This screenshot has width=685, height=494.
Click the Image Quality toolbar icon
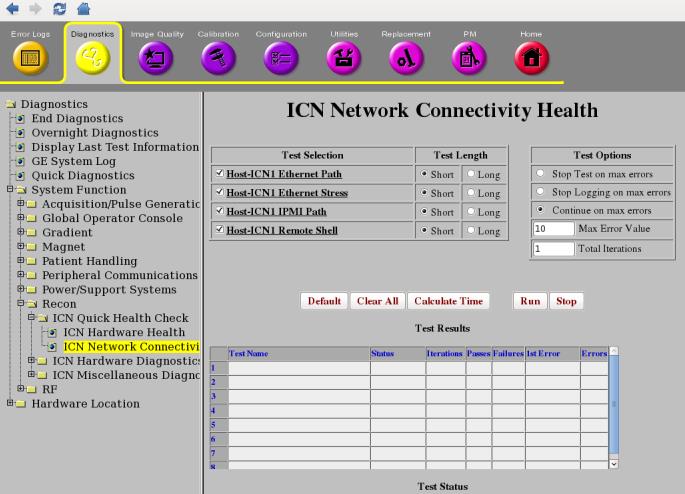(158, 59)
